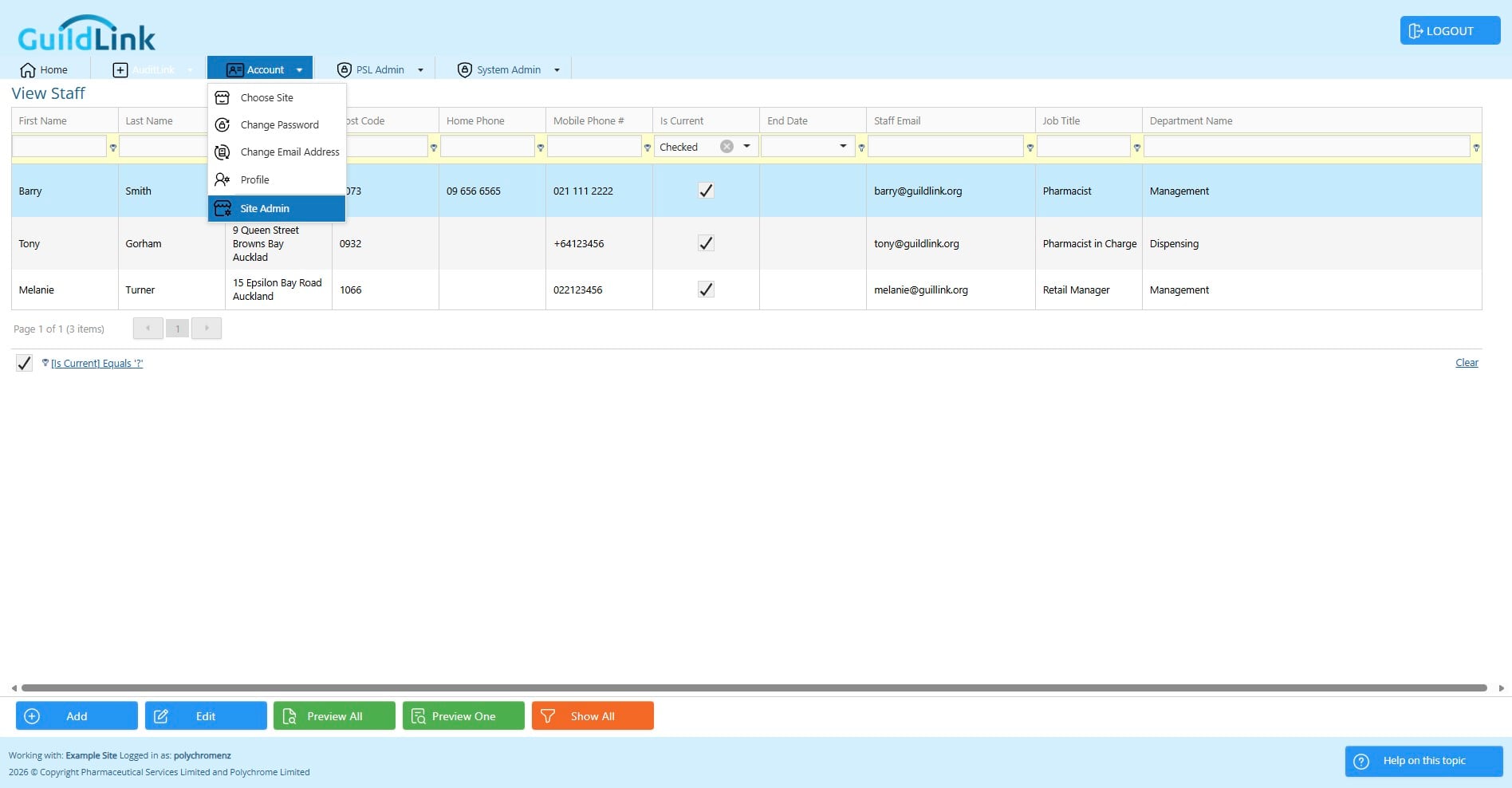
Task: Click filter icon beside Job Title filter
Action: pyautogui.click(x=1137, y=148)
